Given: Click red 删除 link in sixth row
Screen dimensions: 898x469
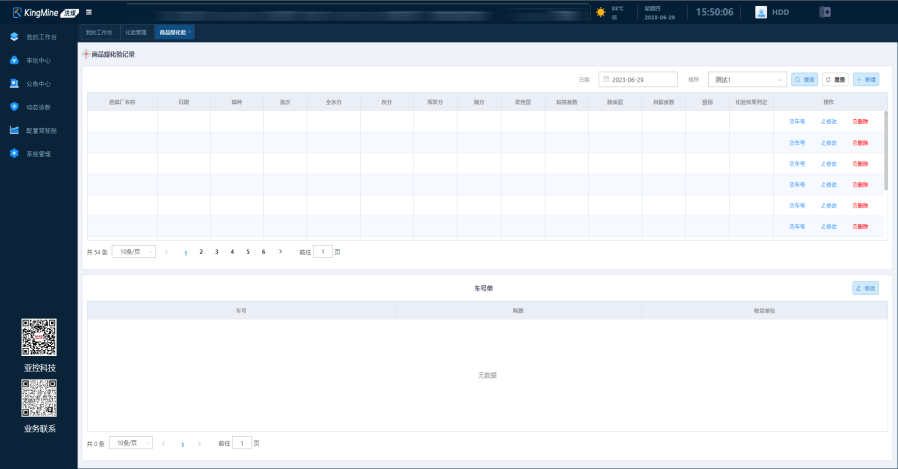Looking at the screenshot, I should pos(860,226).
